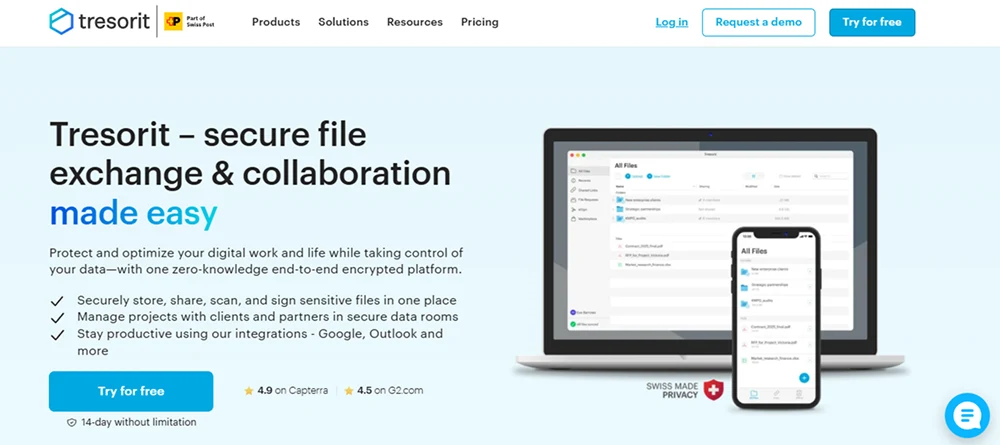The image size is (1000, 445).
Task: Click Try for free in the header
Action: click(871, 22)
